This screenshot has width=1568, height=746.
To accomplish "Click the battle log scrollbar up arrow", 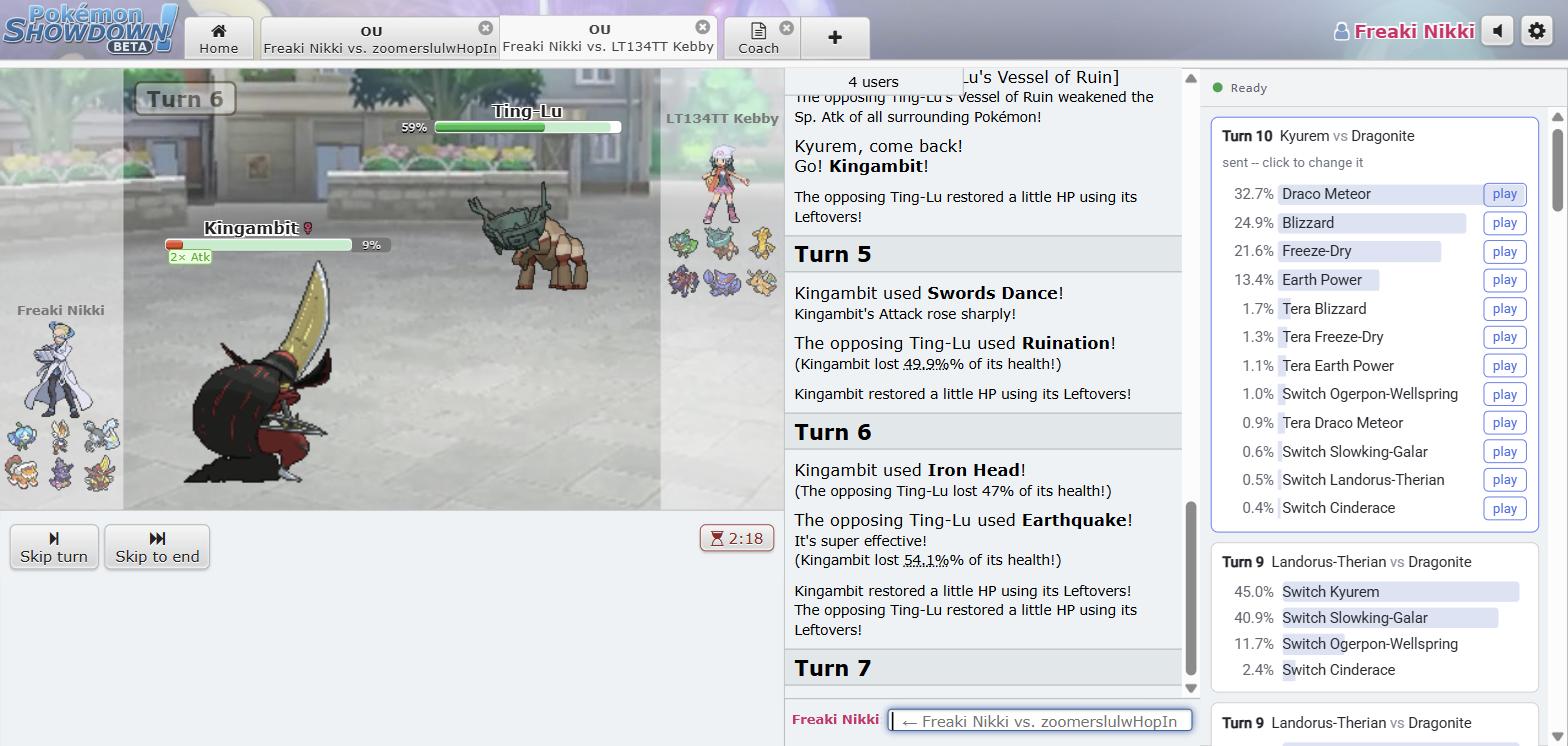I will click(1190, 79).
